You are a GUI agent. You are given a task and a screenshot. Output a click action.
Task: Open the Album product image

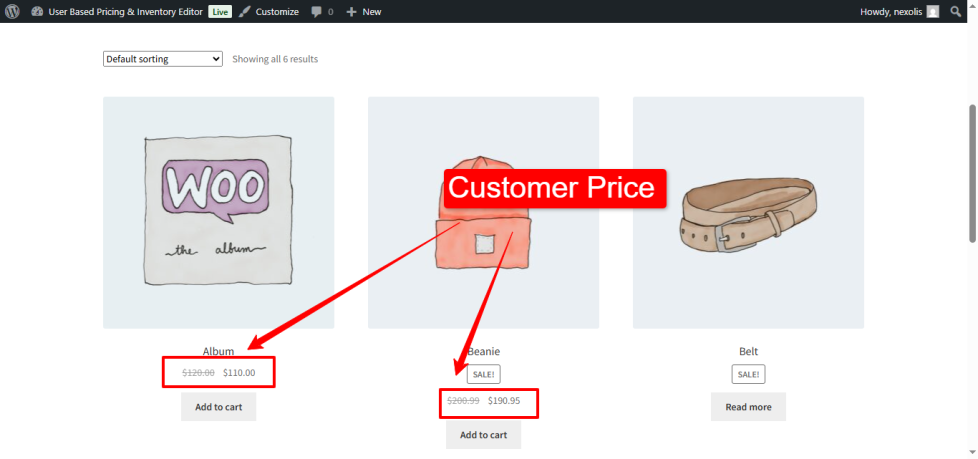(218, 212)
